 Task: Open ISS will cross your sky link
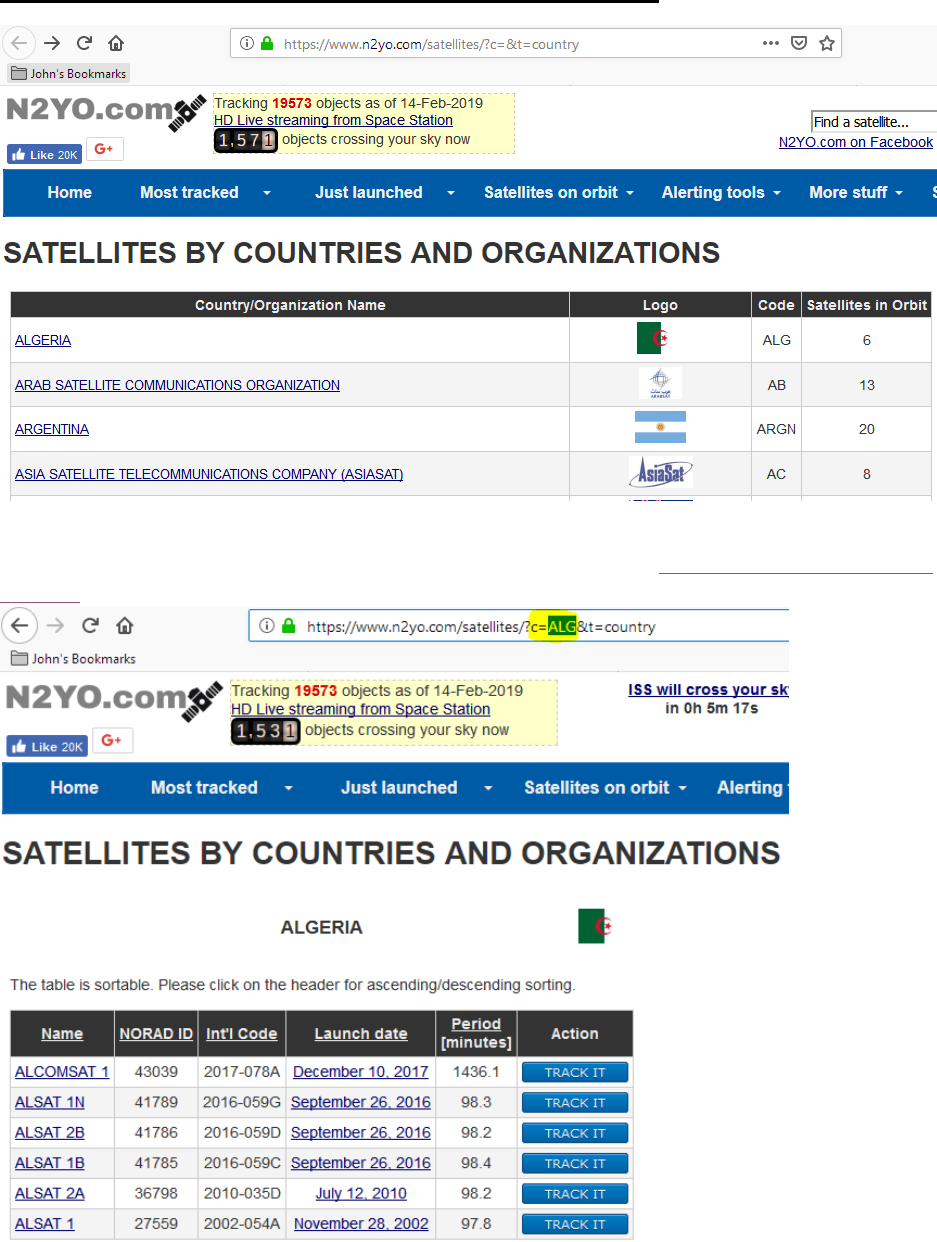tap(708, 690)
